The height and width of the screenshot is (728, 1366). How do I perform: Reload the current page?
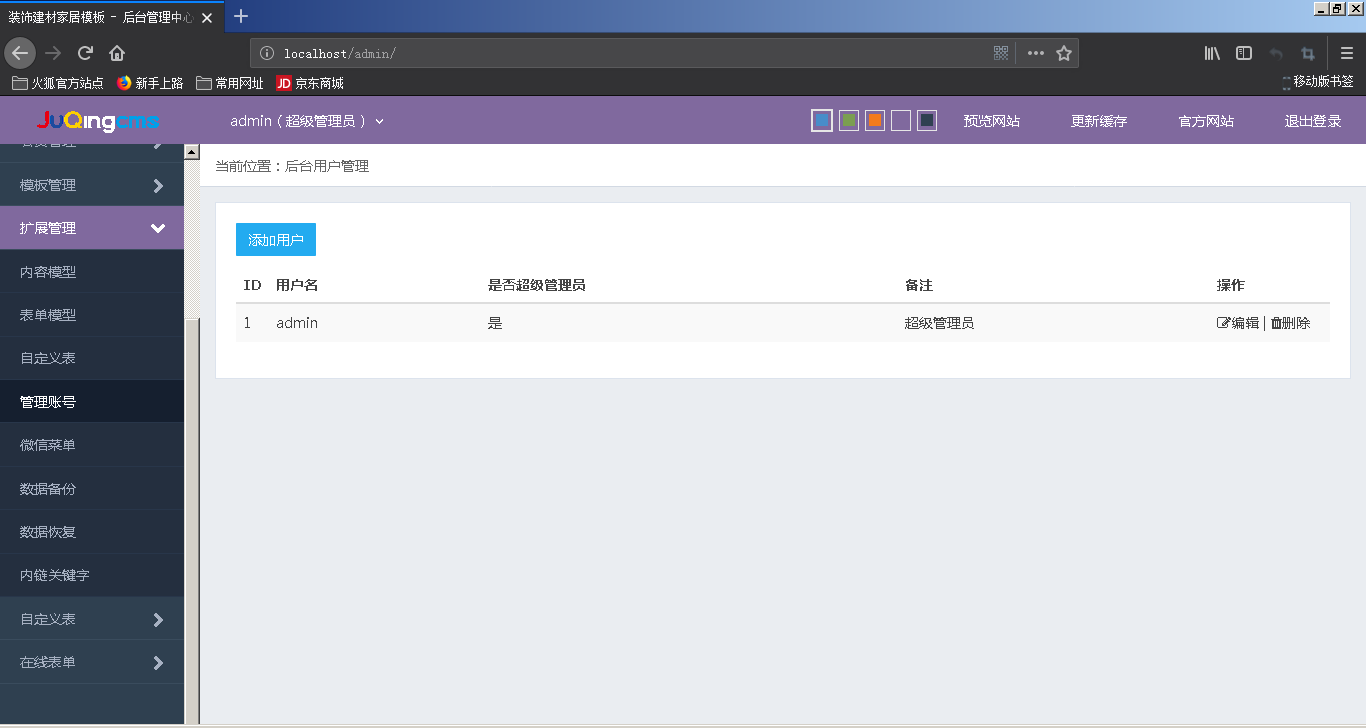tap(86, 53)
